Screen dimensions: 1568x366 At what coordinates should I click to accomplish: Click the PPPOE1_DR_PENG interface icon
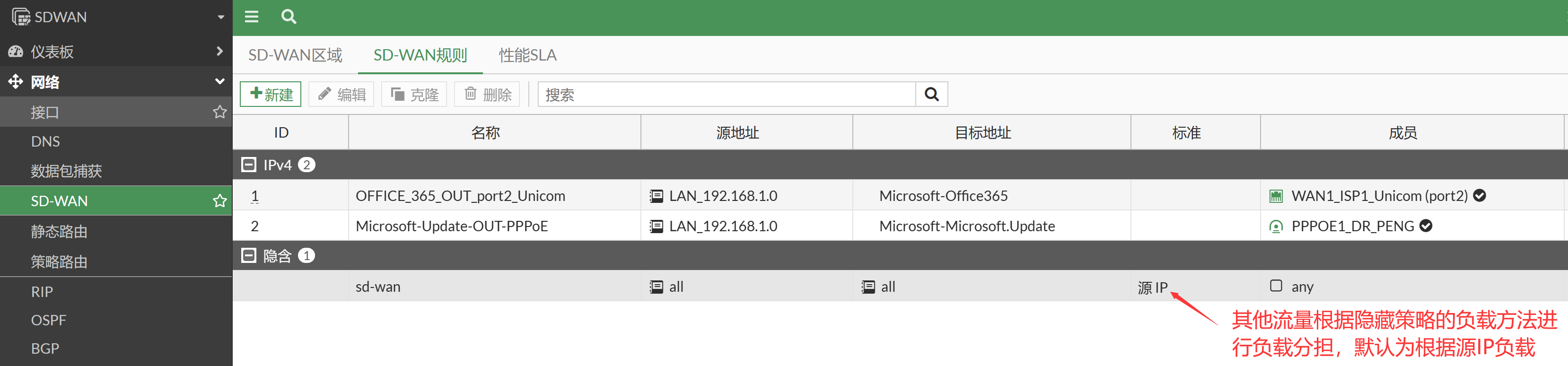[1275, 227]
